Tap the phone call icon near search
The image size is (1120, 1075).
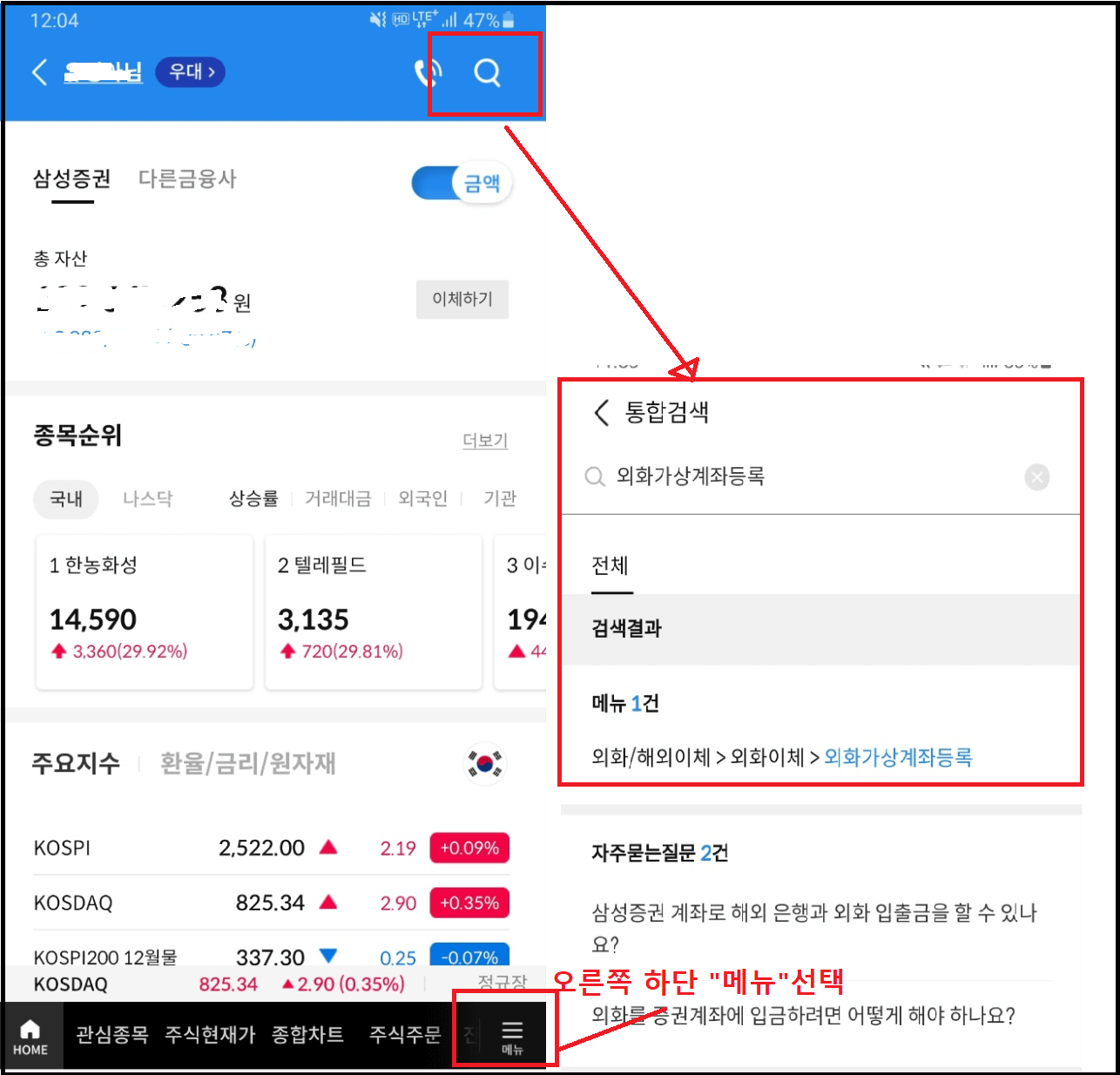(x=426, y=74)
